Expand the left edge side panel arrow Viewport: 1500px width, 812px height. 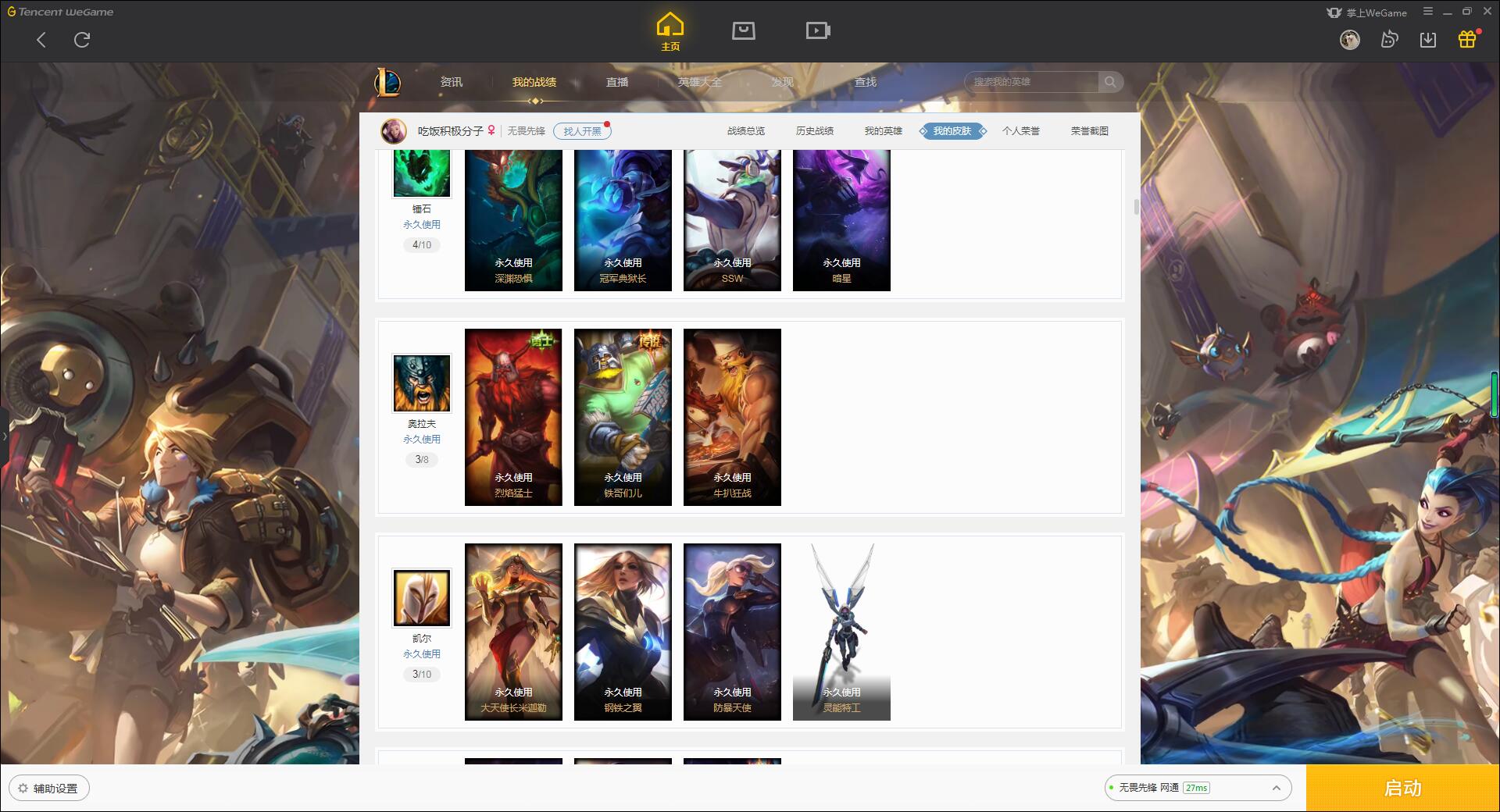point(4,436)
